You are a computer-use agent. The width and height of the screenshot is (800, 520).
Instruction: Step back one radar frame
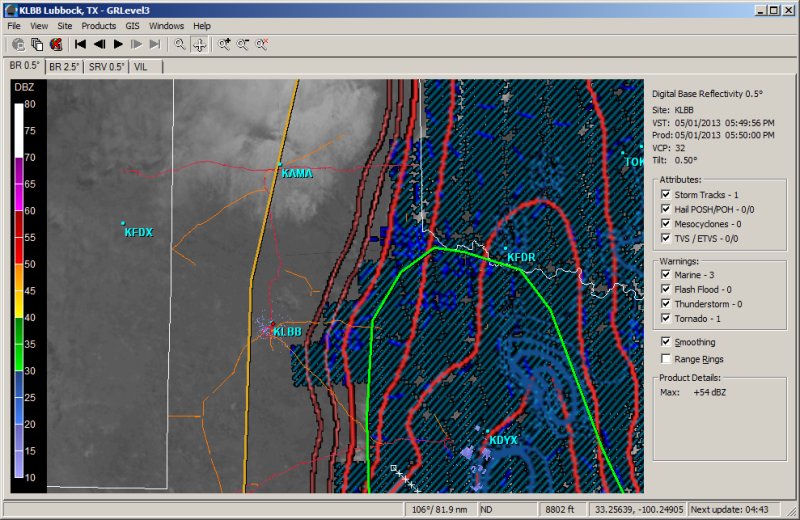tap(99, 44)
